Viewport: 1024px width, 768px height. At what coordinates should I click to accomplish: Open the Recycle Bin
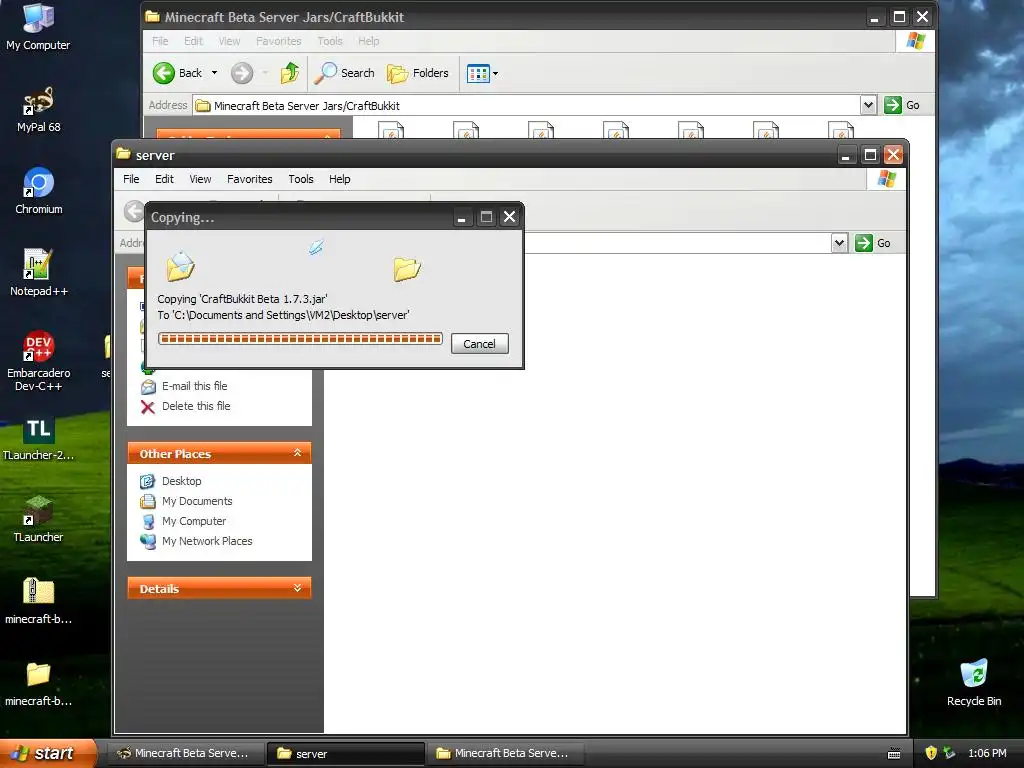974,683
